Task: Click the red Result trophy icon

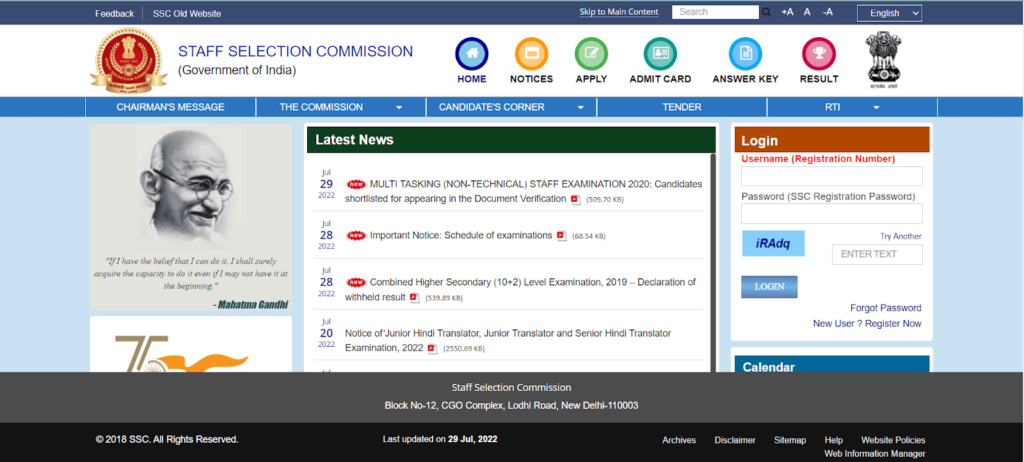Action: coord(818,54)
